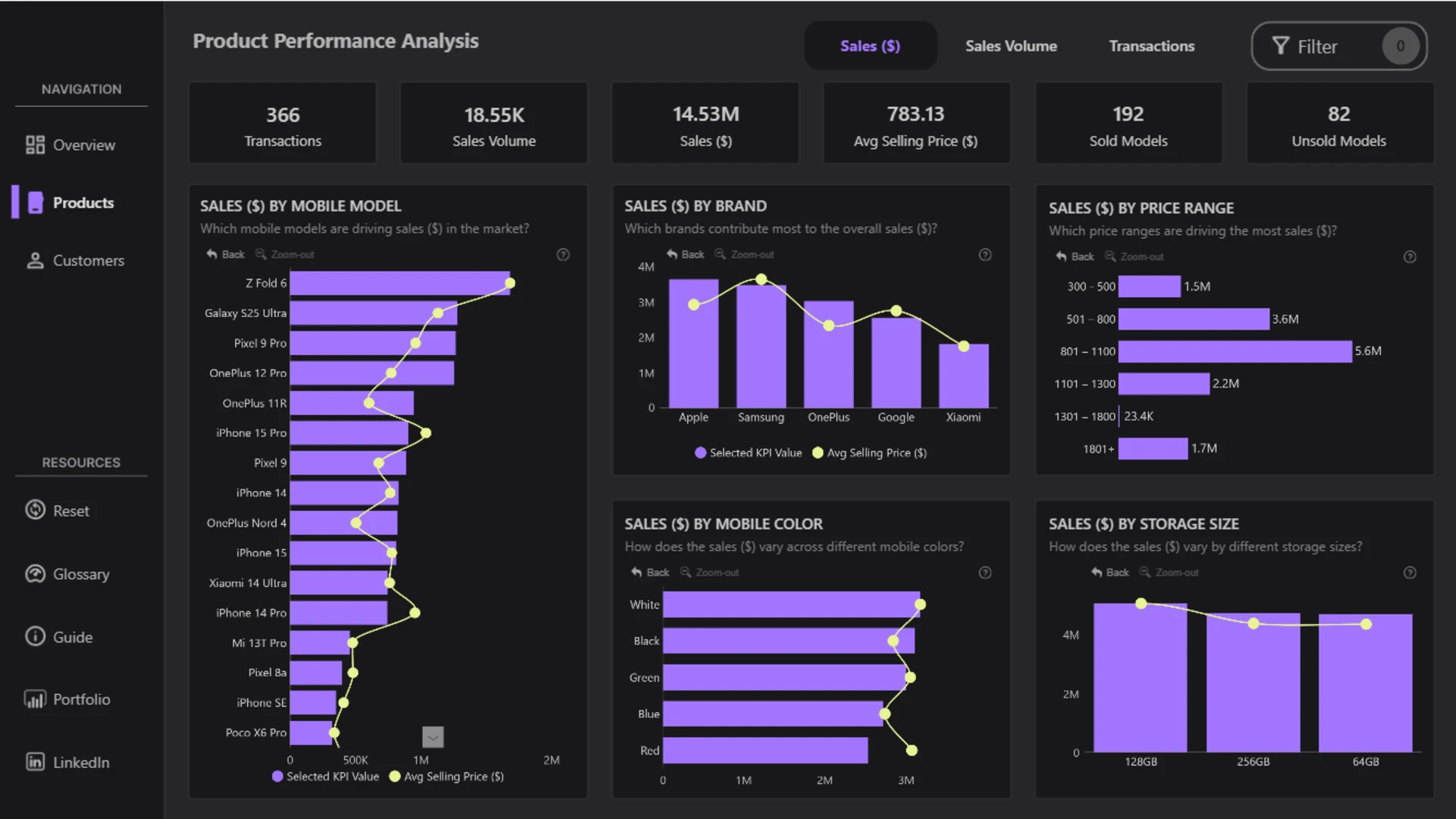Open the Portfolio chart icon
Viewport: 1456px width, 819px height.
(x=35, y=699)
